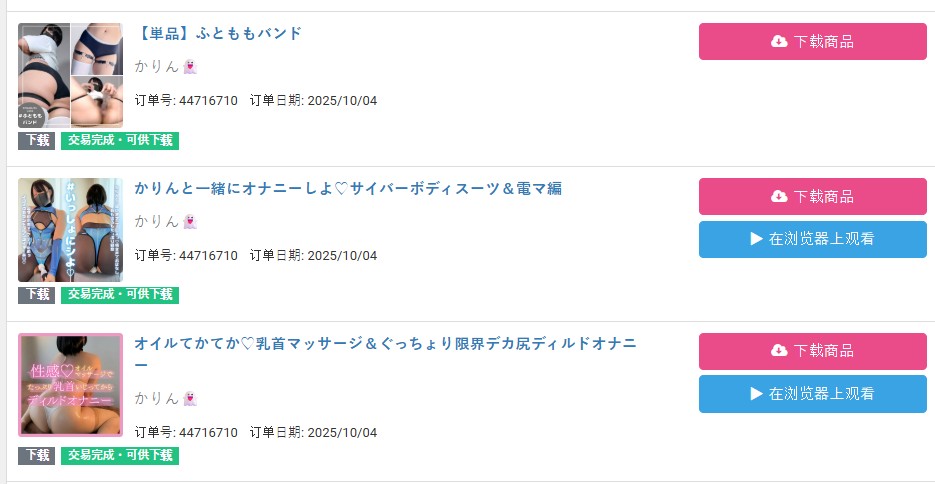935x484 pixels.
Task: Click the green 交易完成・可供下载 tag on the third item
Action: 120,456
